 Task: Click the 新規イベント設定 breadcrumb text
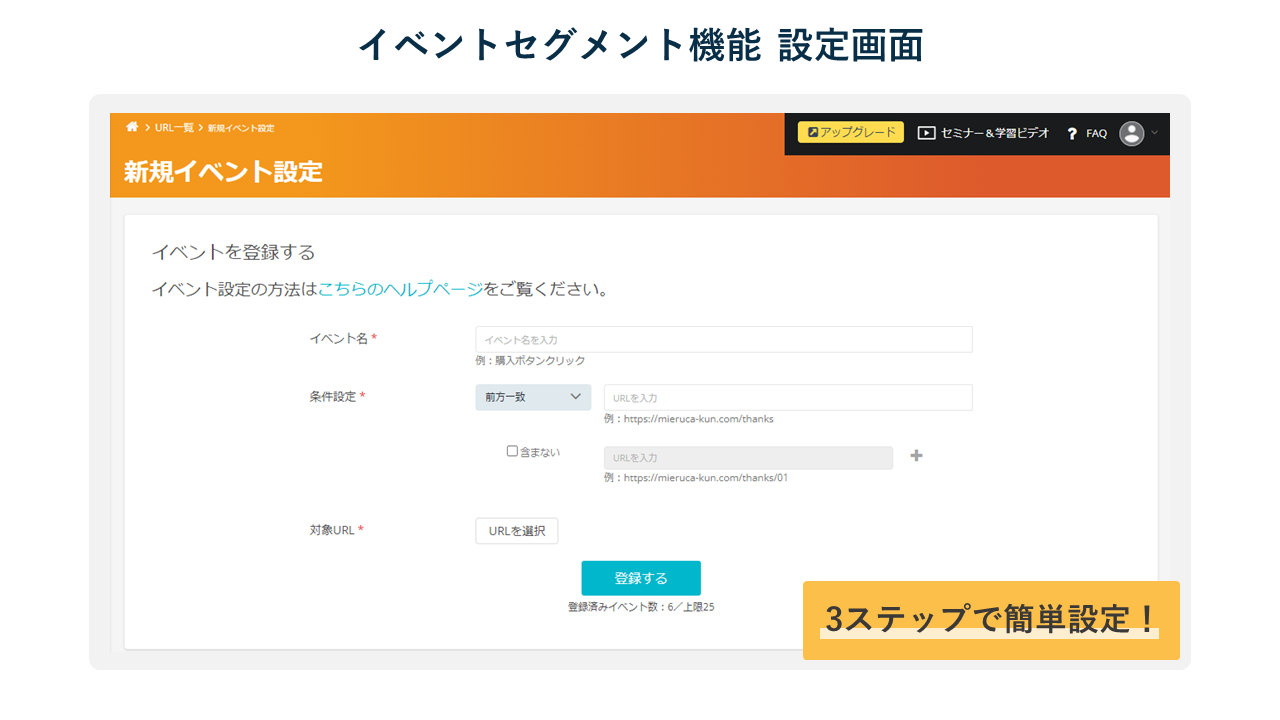[x=241, y=128]
